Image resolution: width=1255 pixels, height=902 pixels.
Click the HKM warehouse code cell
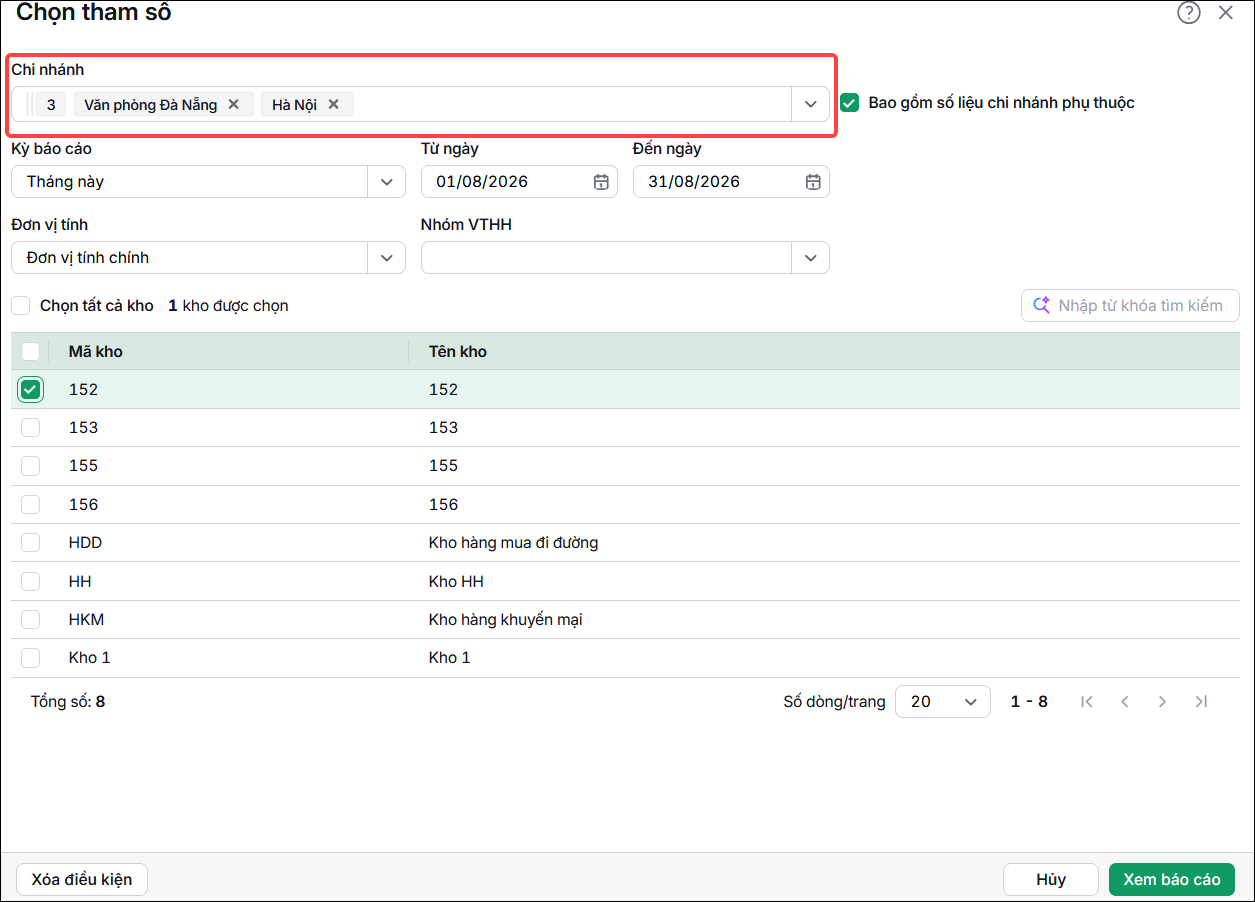pos(86,619)
